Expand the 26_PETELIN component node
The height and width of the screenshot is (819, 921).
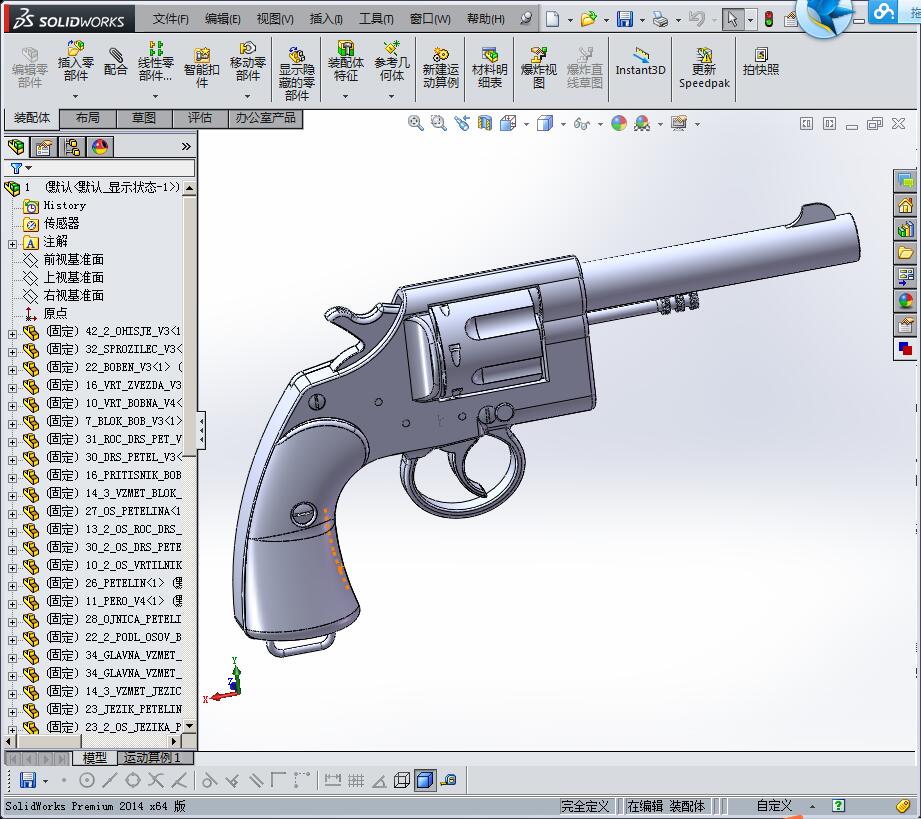(12, 586)
